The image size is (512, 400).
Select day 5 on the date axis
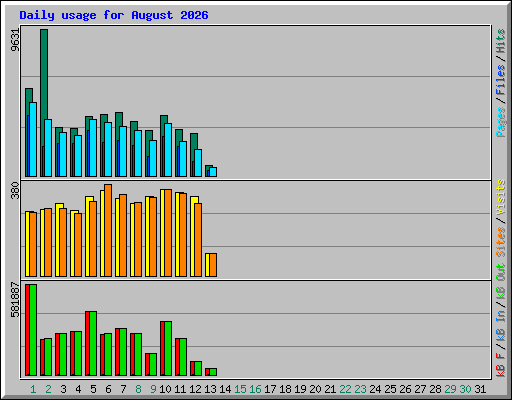pyautogui.click(x=93, y=389)
